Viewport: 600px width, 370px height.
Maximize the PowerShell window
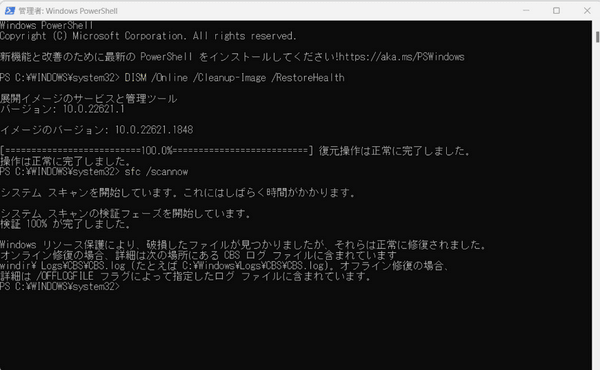(x=556, y=11)
